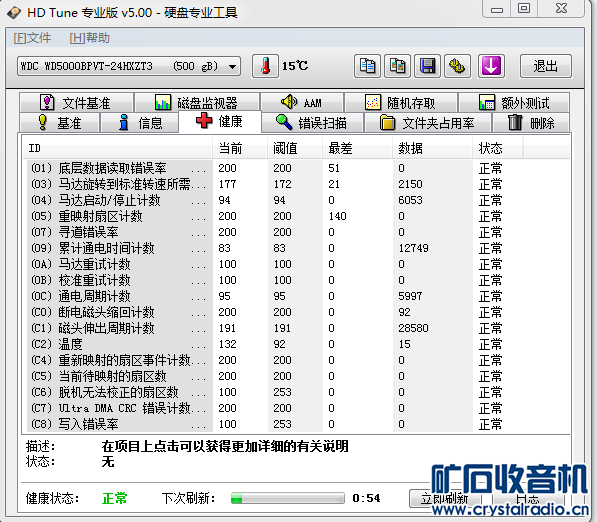
Task: Click the data value 12749
Action: (x=413, y=248)
